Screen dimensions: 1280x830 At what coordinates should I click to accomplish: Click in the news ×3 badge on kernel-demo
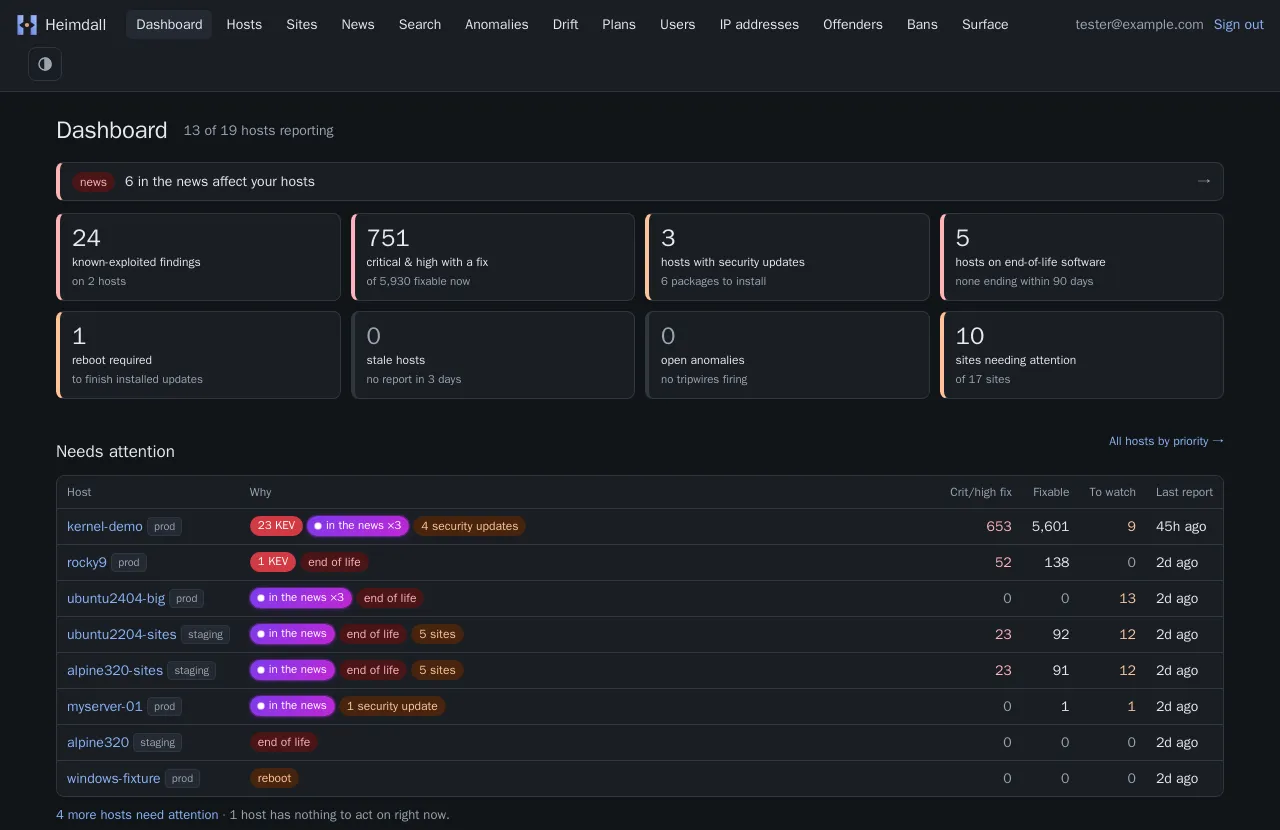point(358,526)
